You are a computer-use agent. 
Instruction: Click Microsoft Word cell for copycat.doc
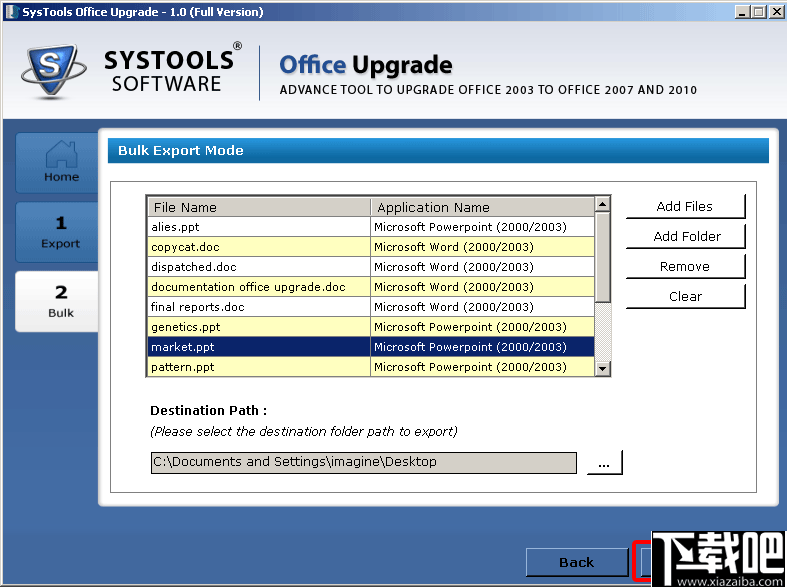482,247
